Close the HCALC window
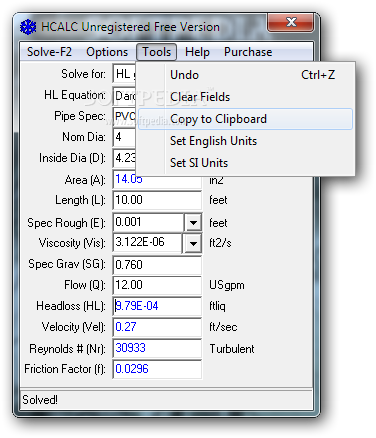Image resolution: width=376 pixels, height=438 pixels. (291, 23)
